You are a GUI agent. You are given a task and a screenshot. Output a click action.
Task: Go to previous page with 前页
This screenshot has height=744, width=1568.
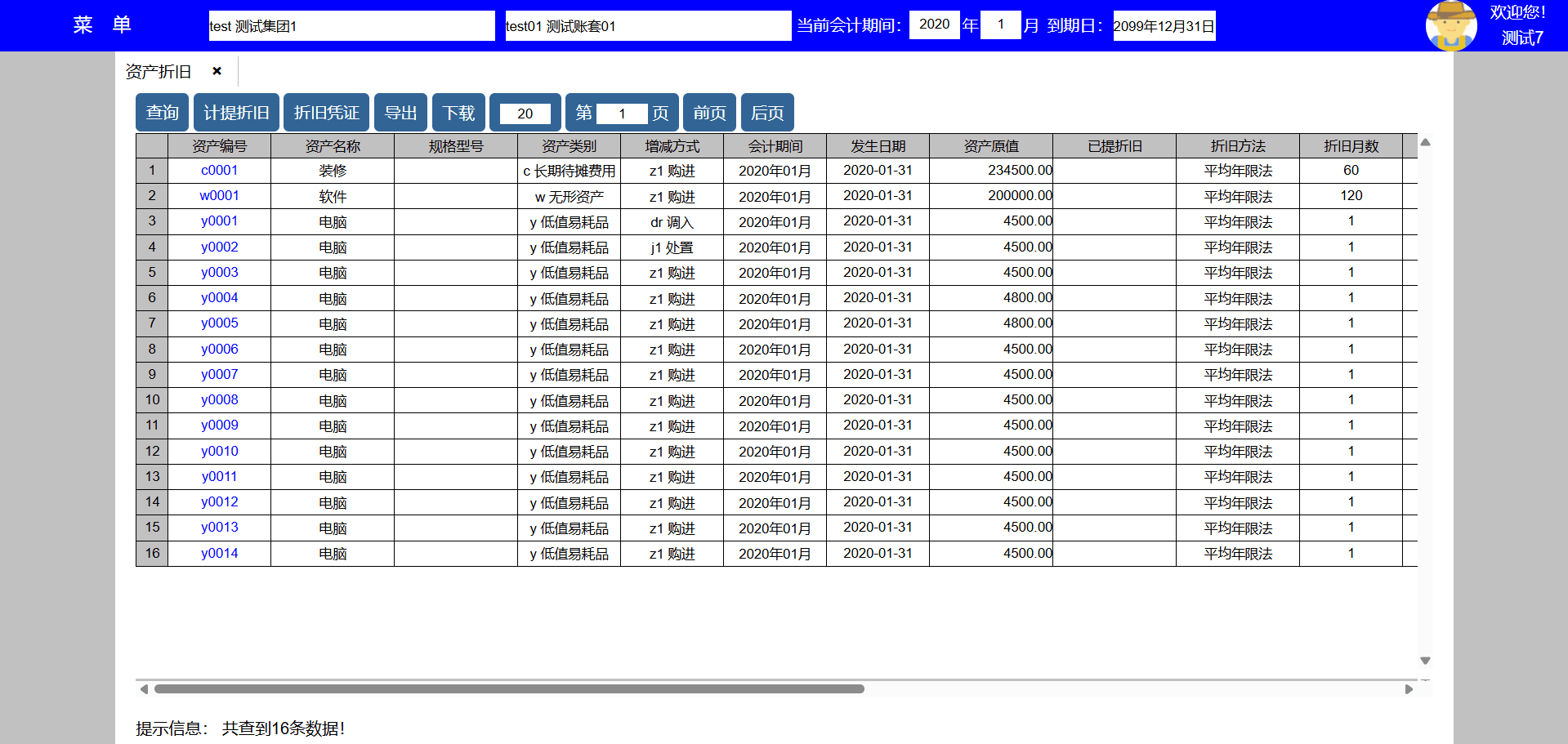(x=709, y=113)
